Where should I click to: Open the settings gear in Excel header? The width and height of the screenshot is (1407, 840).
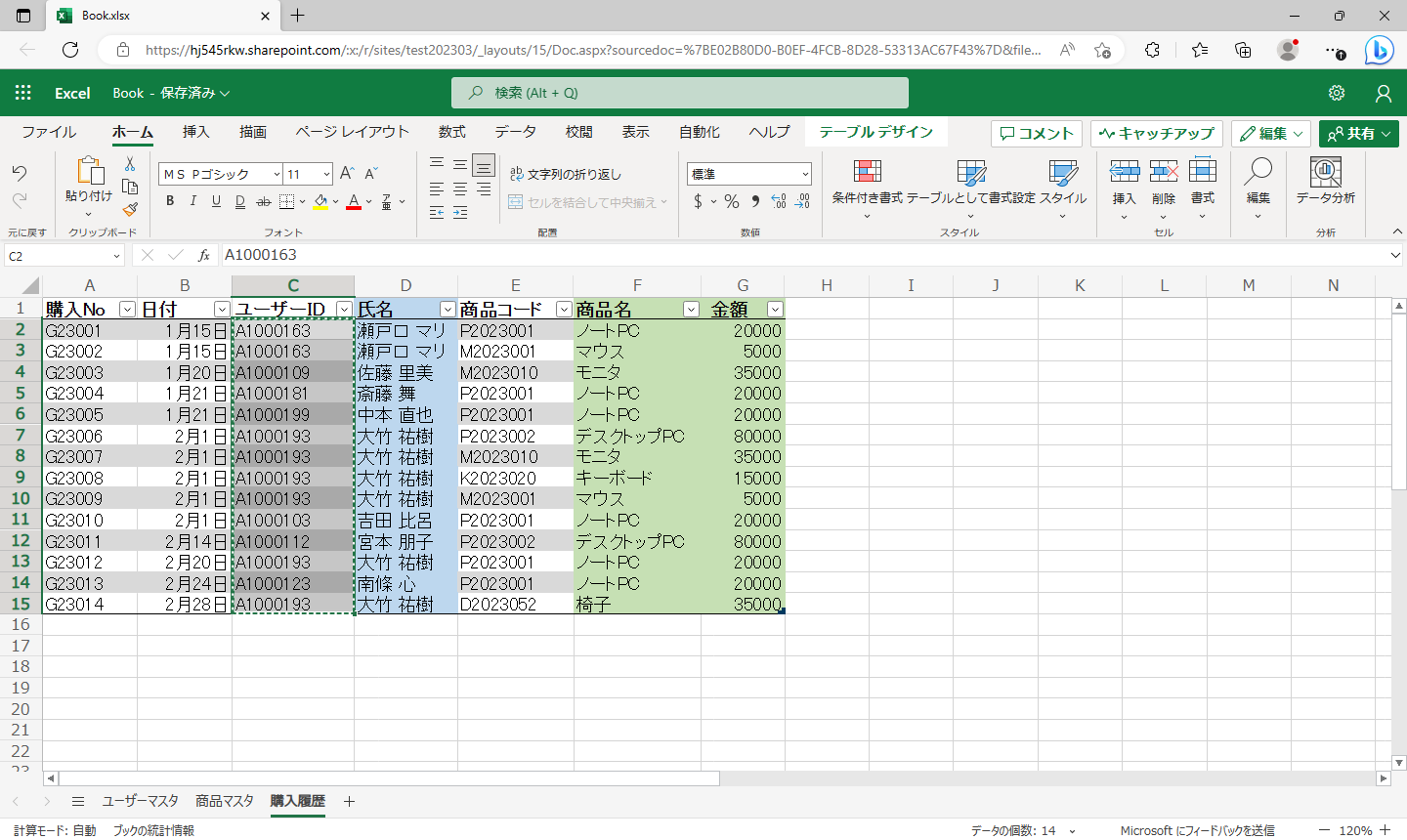click(1337, 93)
